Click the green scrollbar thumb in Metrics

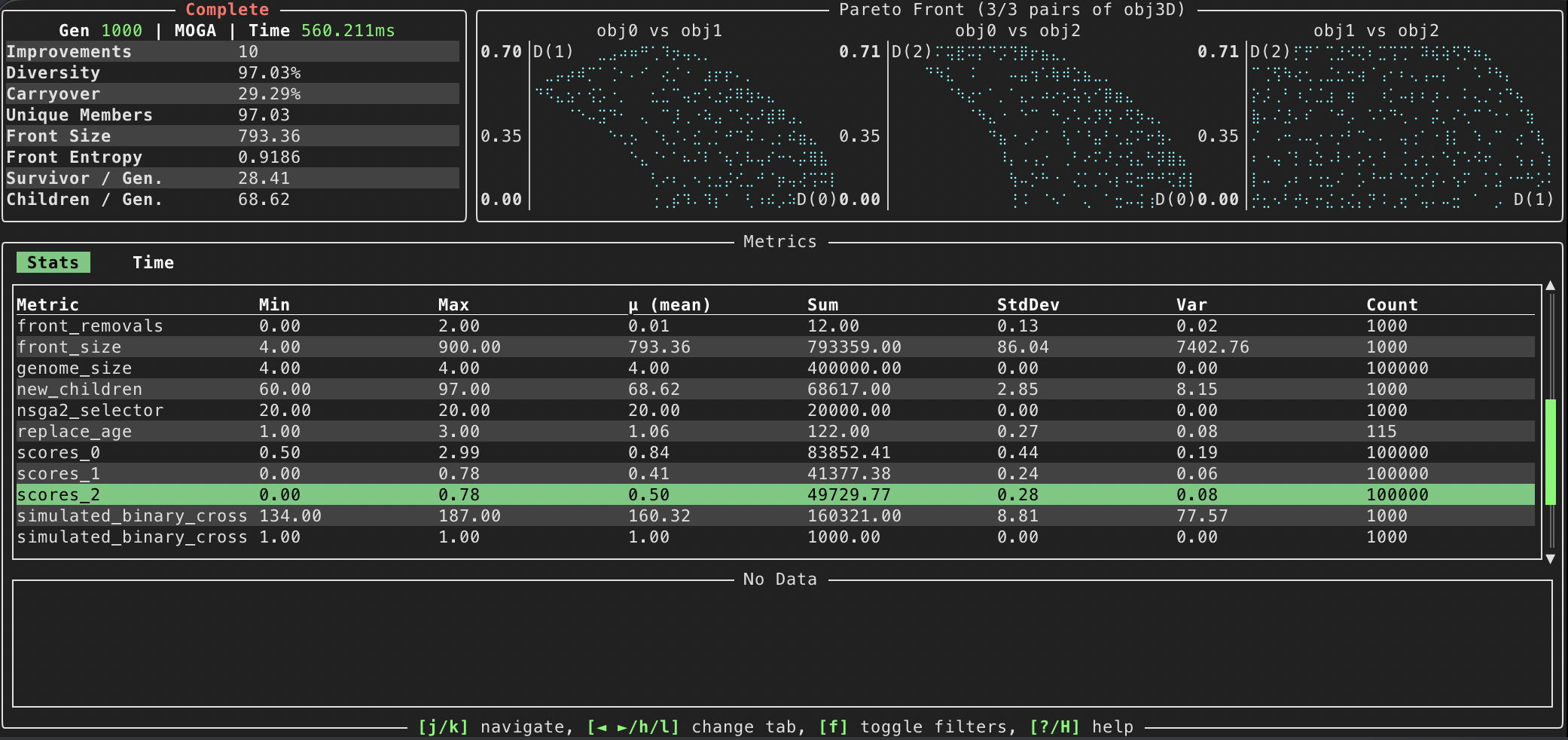tap(1550, 452)
